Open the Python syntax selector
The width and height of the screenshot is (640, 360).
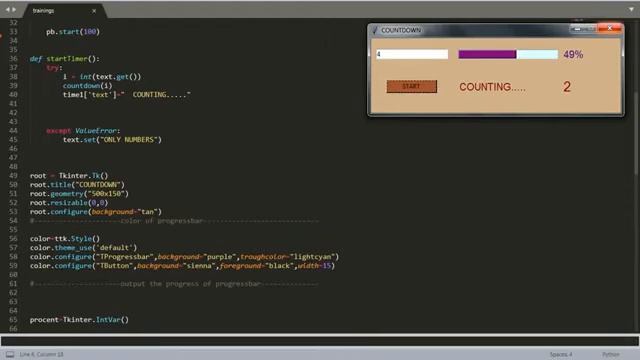pyautogui.click(x=610, y=354)
